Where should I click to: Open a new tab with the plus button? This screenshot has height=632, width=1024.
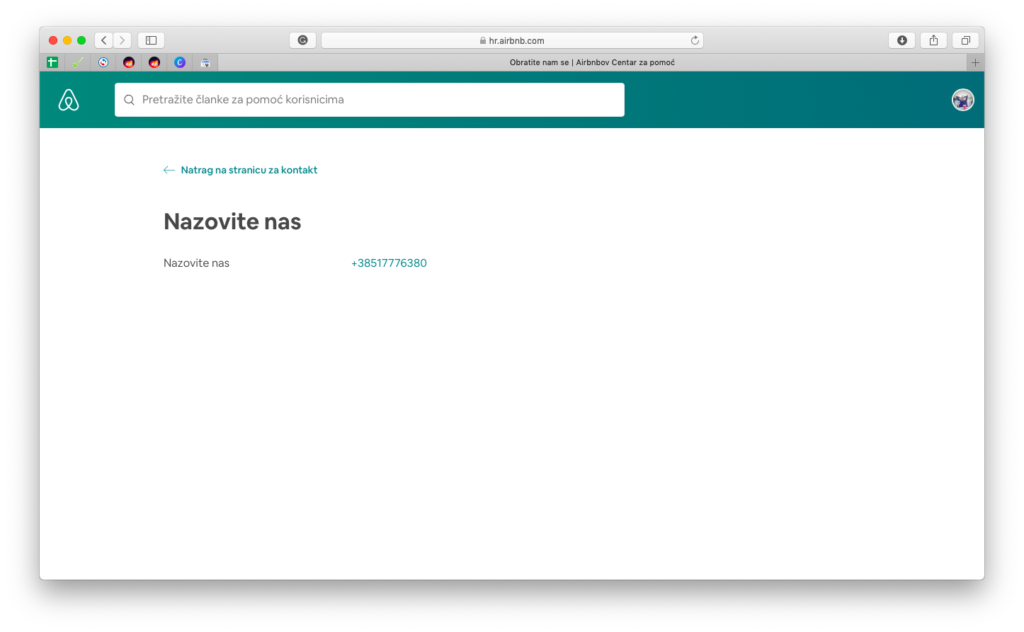(x=975, y=63)
